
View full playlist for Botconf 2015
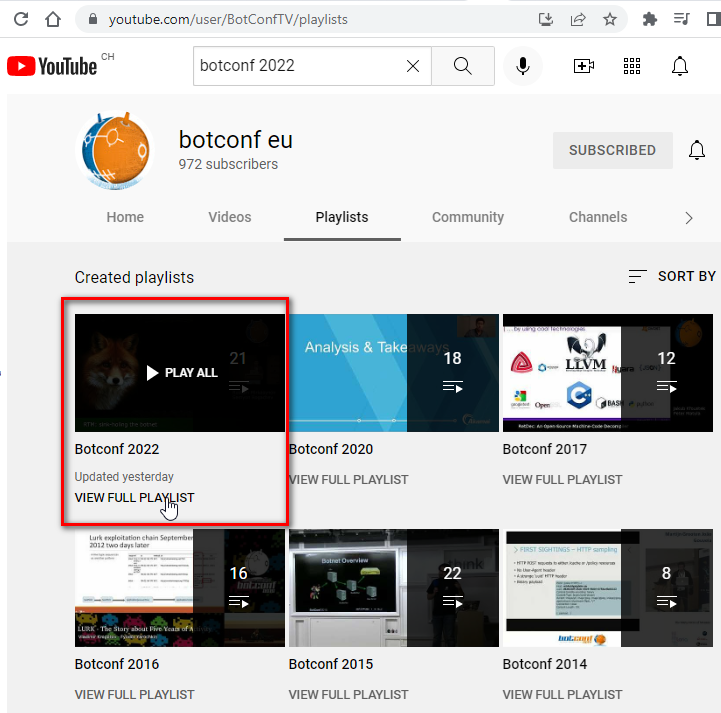point(348,695)
